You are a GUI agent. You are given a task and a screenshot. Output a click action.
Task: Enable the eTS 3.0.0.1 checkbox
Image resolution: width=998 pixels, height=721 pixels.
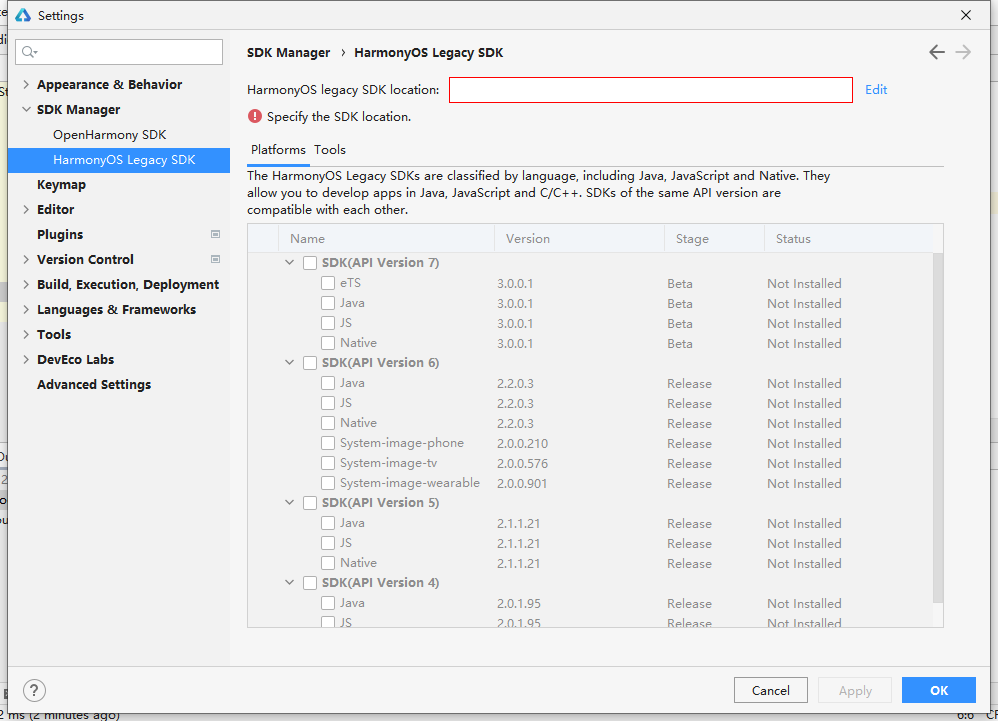coord(328,283)
